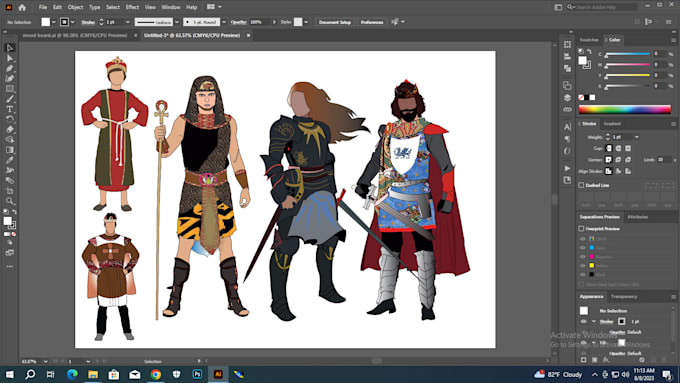Switch to the Gradient panel tab
This screenshot has width=680, height=383.
click(x=612, y=124)
